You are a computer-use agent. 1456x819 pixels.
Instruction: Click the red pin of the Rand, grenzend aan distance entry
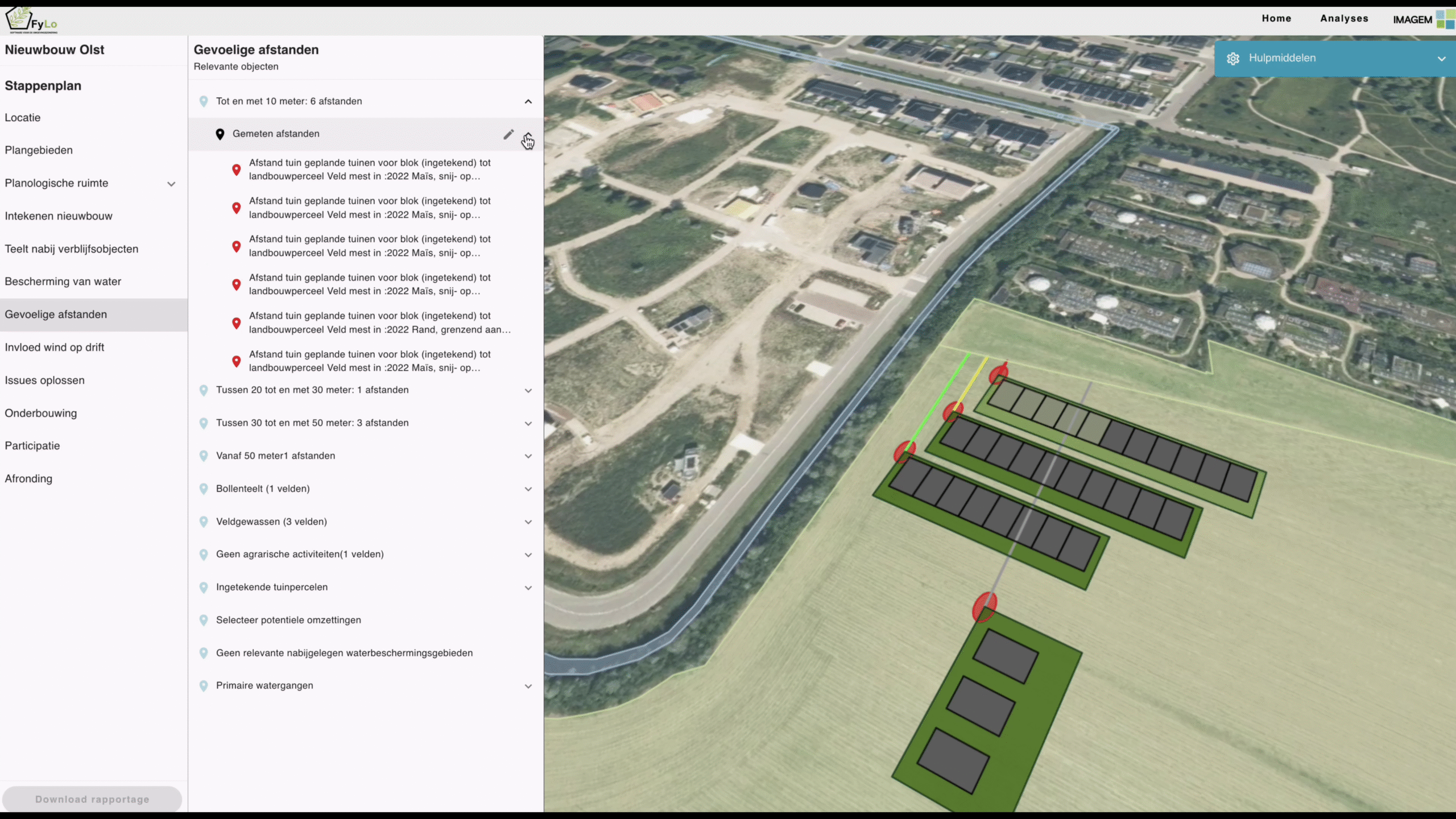click(x=237, y=323)
